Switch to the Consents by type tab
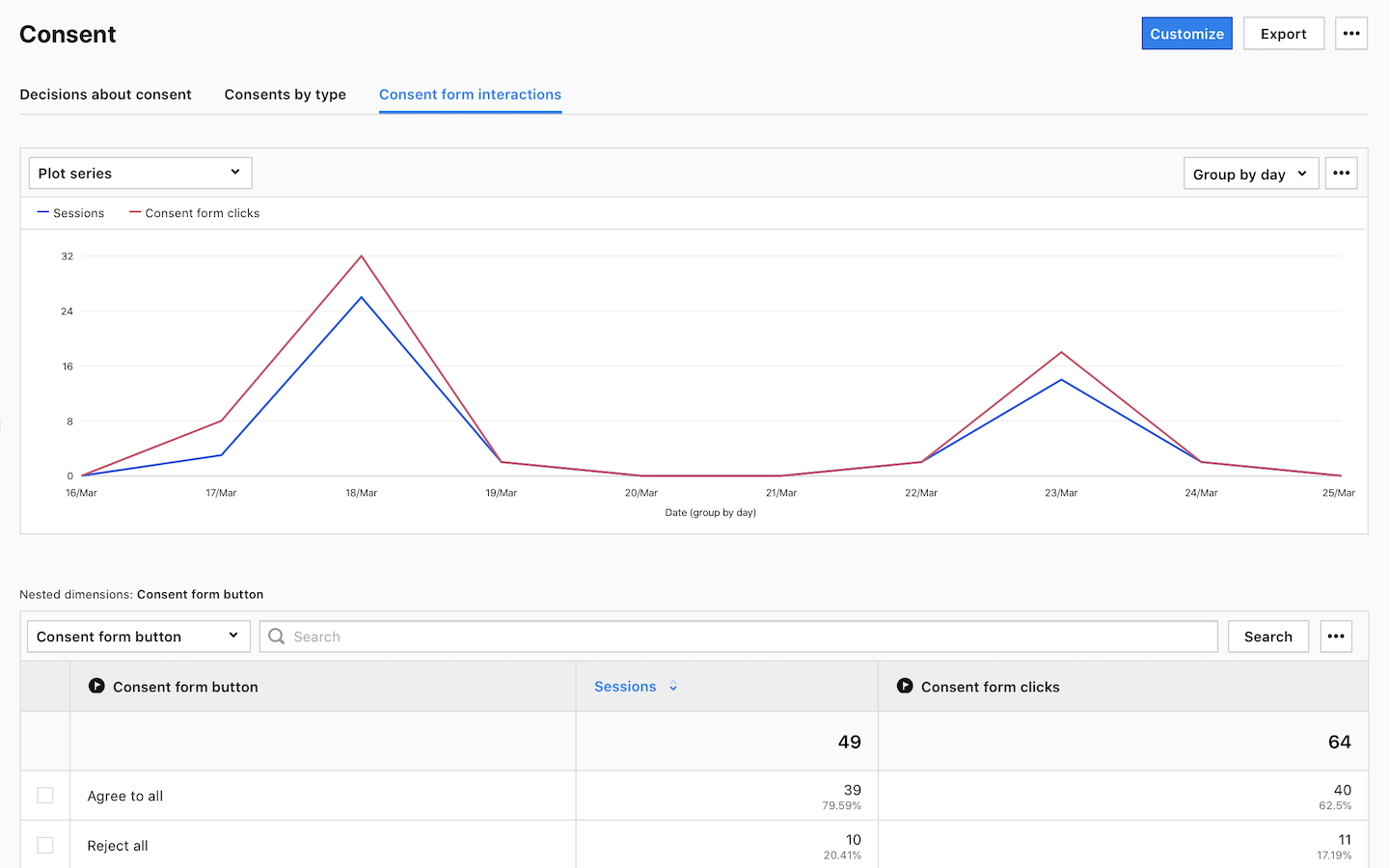1389x868 pixels. point(286,95)
